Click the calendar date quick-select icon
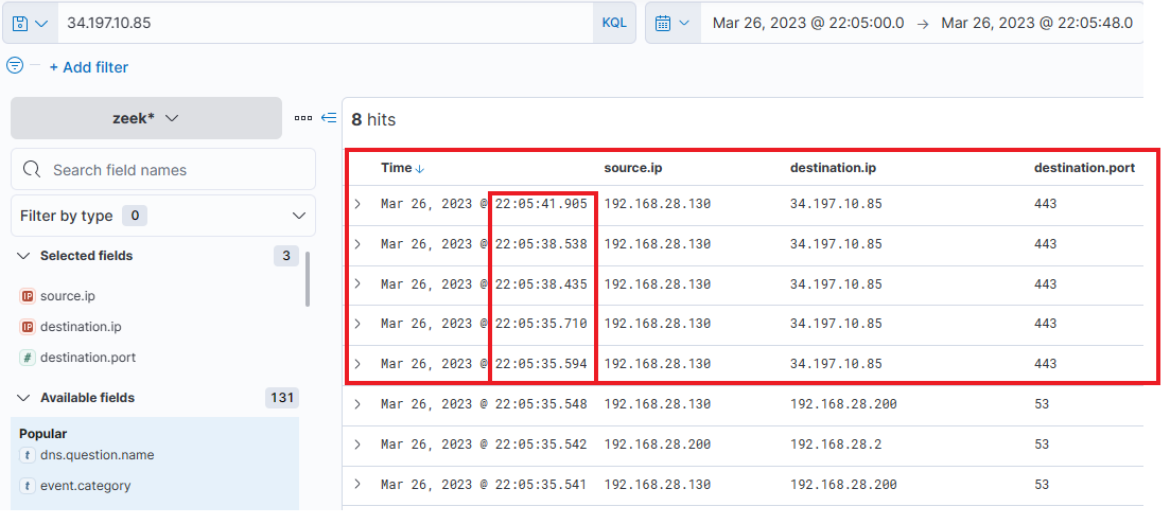This screenshot has width=1163, height=511. pos(671,22)
